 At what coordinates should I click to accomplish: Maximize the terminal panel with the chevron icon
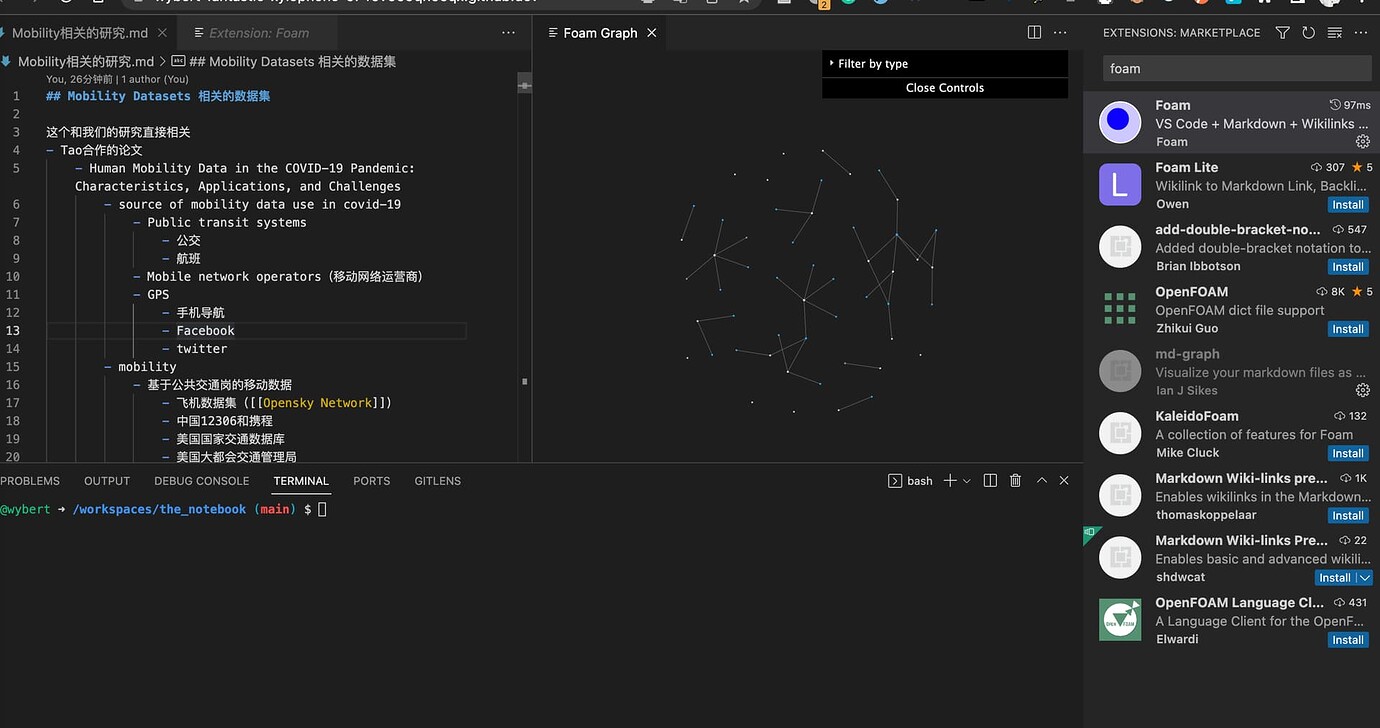tap(1040, 480)
